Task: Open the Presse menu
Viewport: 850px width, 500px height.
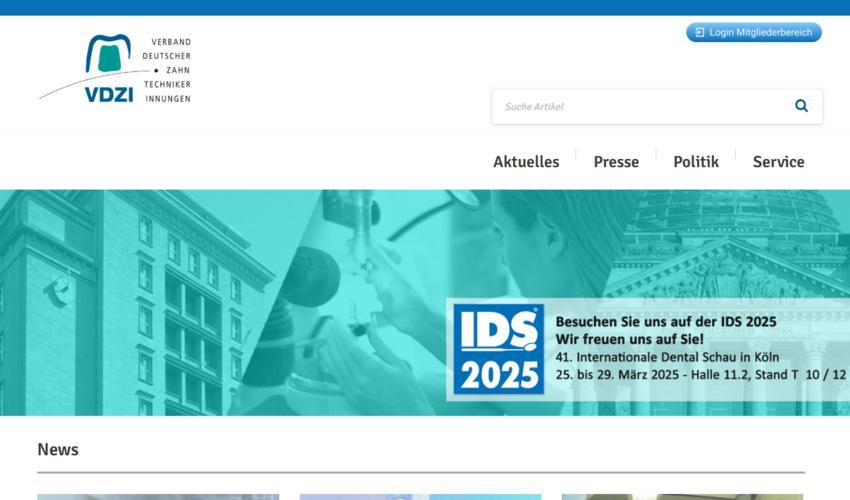Action: (616, 162)
